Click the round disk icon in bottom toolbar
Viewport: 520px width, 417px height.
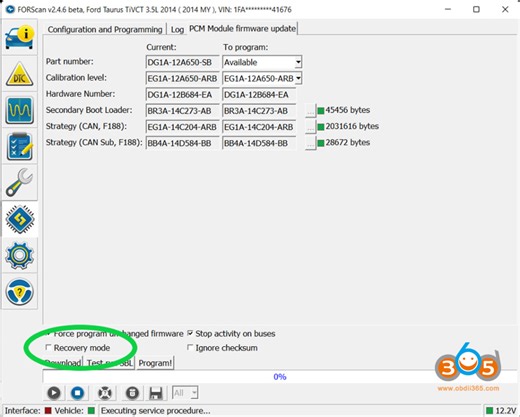(132, 393)
